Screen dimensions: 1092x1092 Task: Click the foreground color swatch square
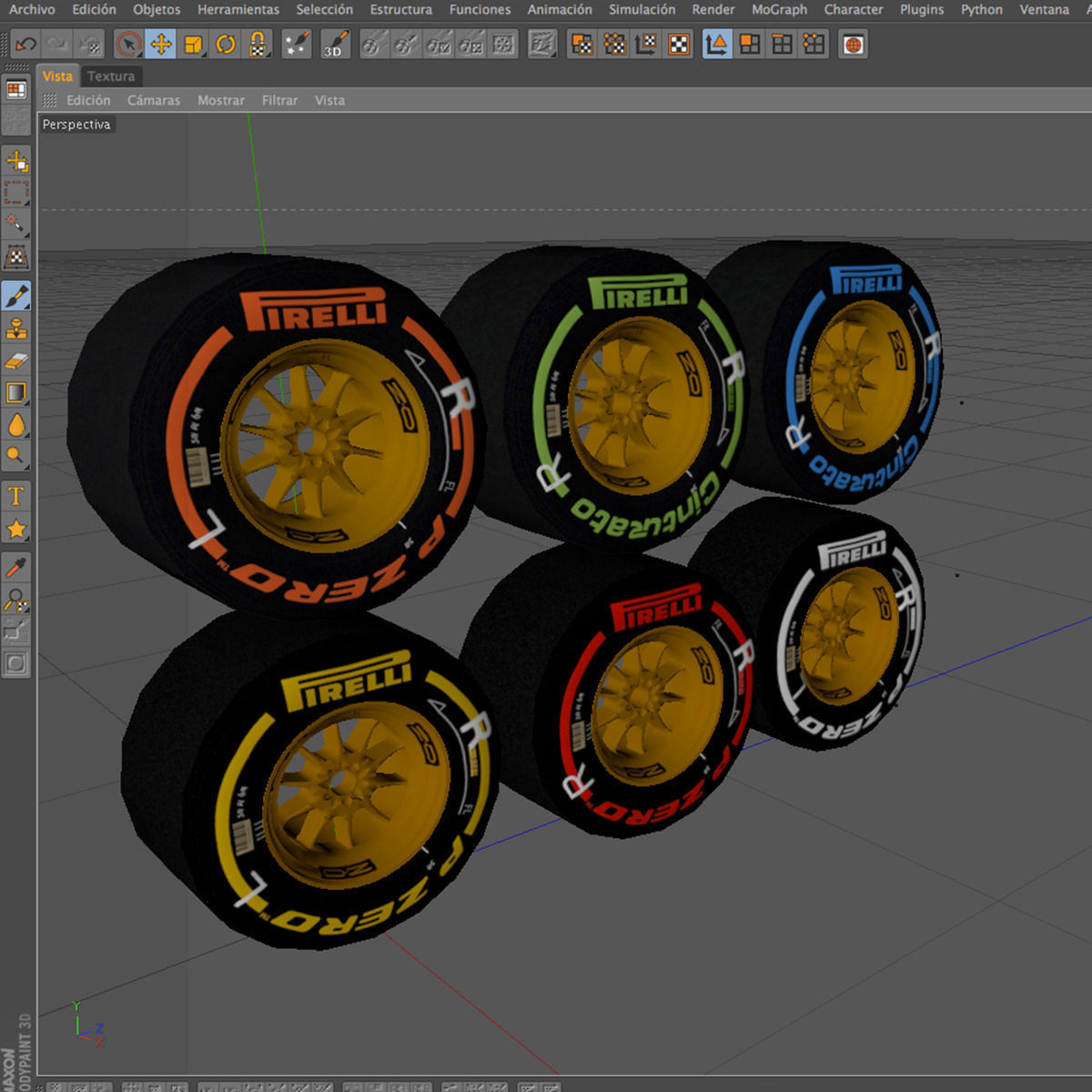tap(16, 663)
